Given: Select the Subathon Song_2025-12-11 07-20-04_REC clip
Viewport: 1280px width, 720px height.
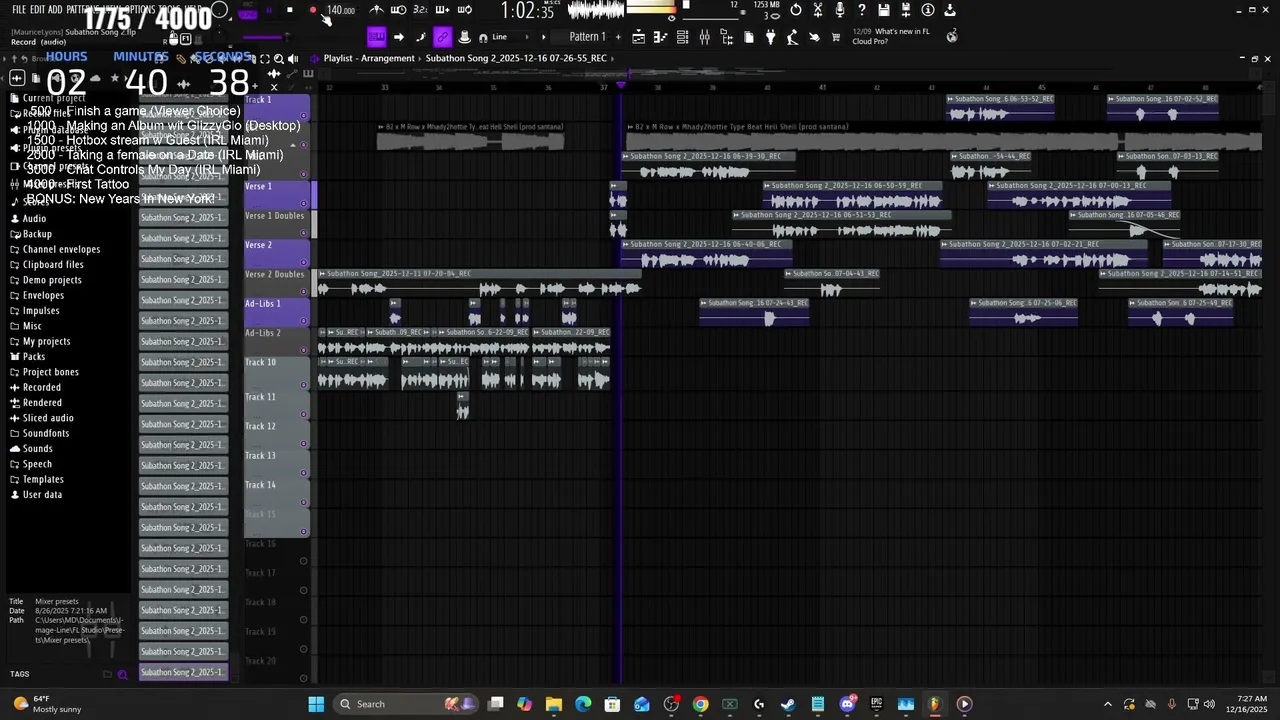Looking at the screenshot, I should (478, 283).
